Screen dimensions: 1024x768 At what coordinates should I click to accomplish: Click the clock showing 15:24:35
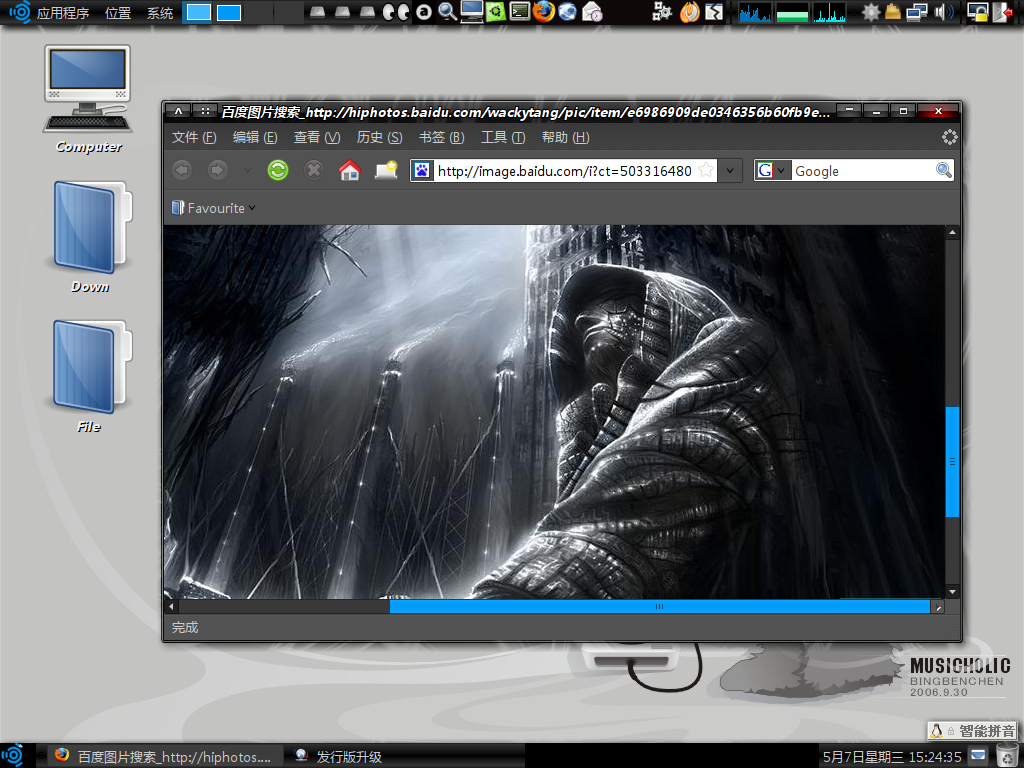(x=892, y=757)
